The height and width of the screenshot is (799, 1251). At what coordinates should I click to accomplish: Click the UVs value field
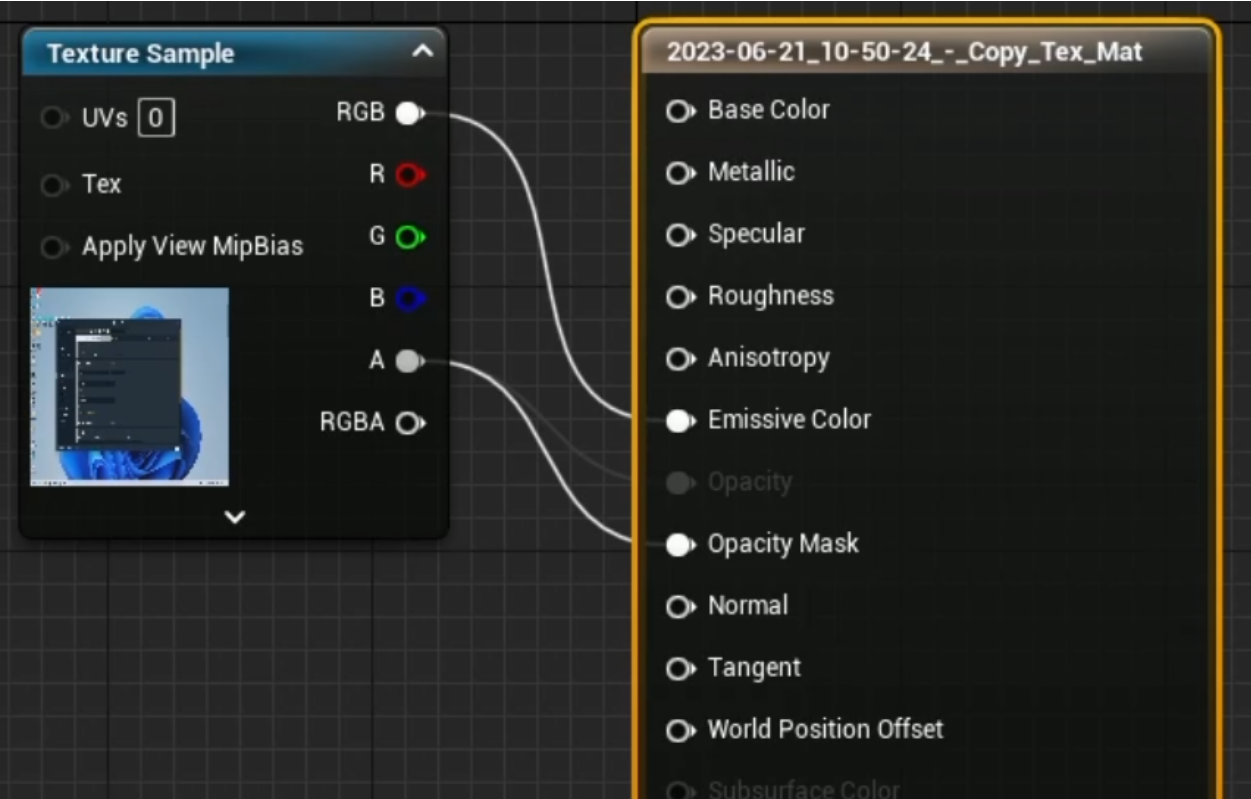(x=155, y=119)
